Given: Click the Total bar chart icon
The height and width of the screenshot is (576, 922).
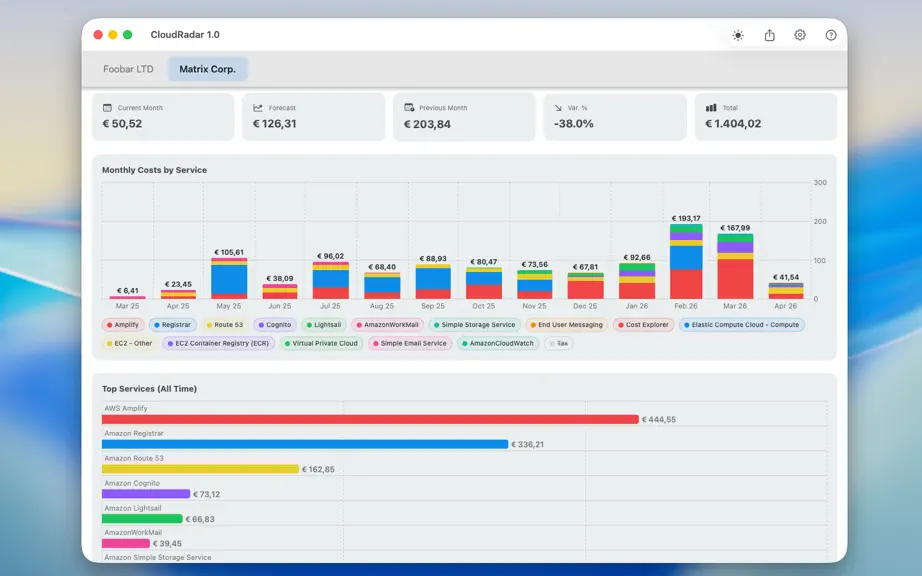Looking at the screenshot, I should [x=711, y=108].
